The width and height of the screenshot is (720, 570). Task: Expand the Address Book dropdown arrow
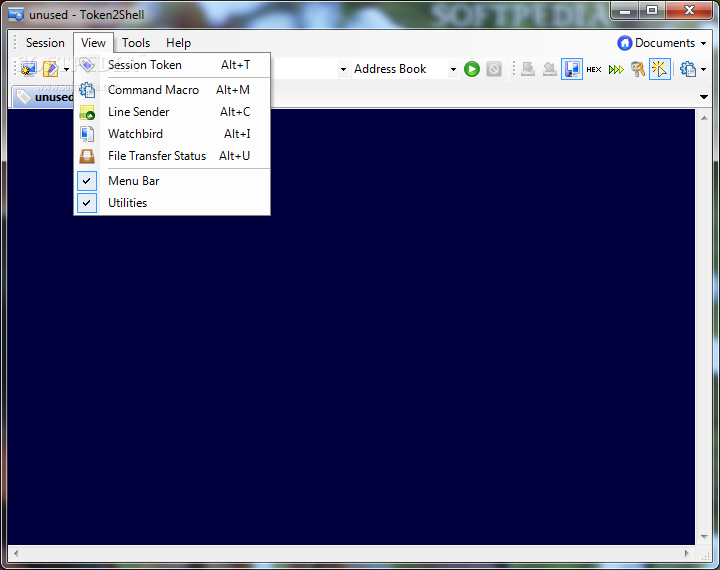click(x=453, y=69)
